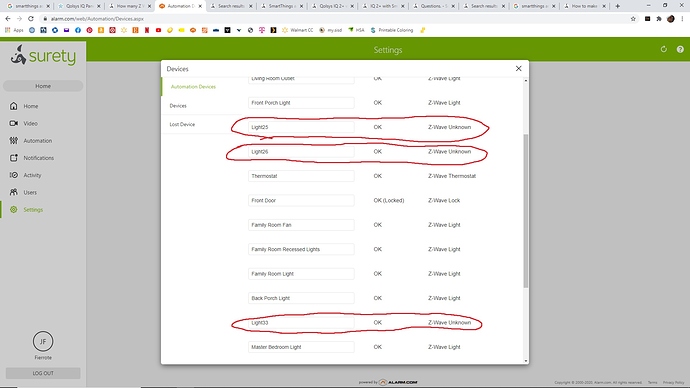
Task: Edit the Thermostat device name field
Action: click(301, 176)
